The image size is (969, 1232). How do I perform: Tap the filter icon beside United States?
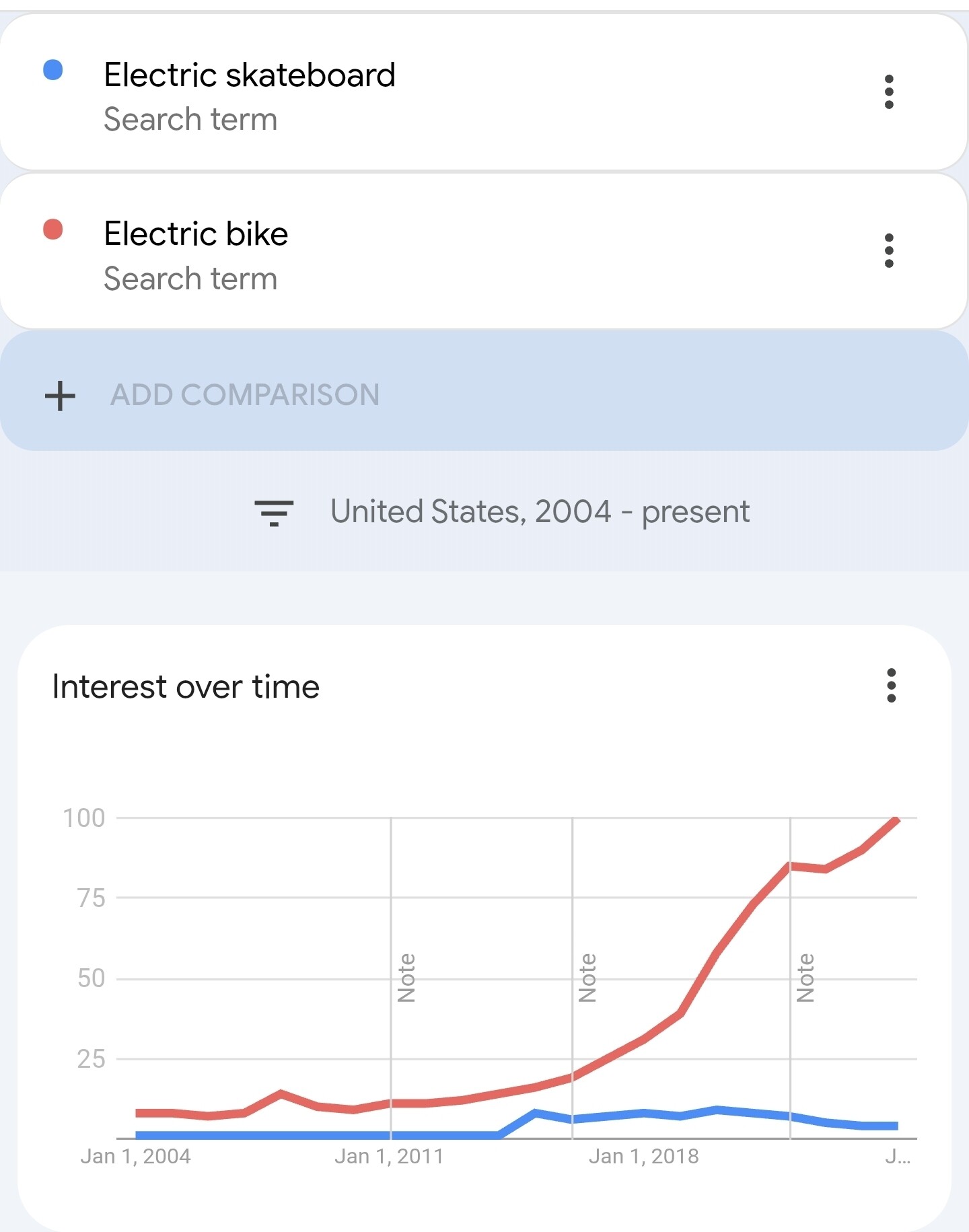(274, 513)
